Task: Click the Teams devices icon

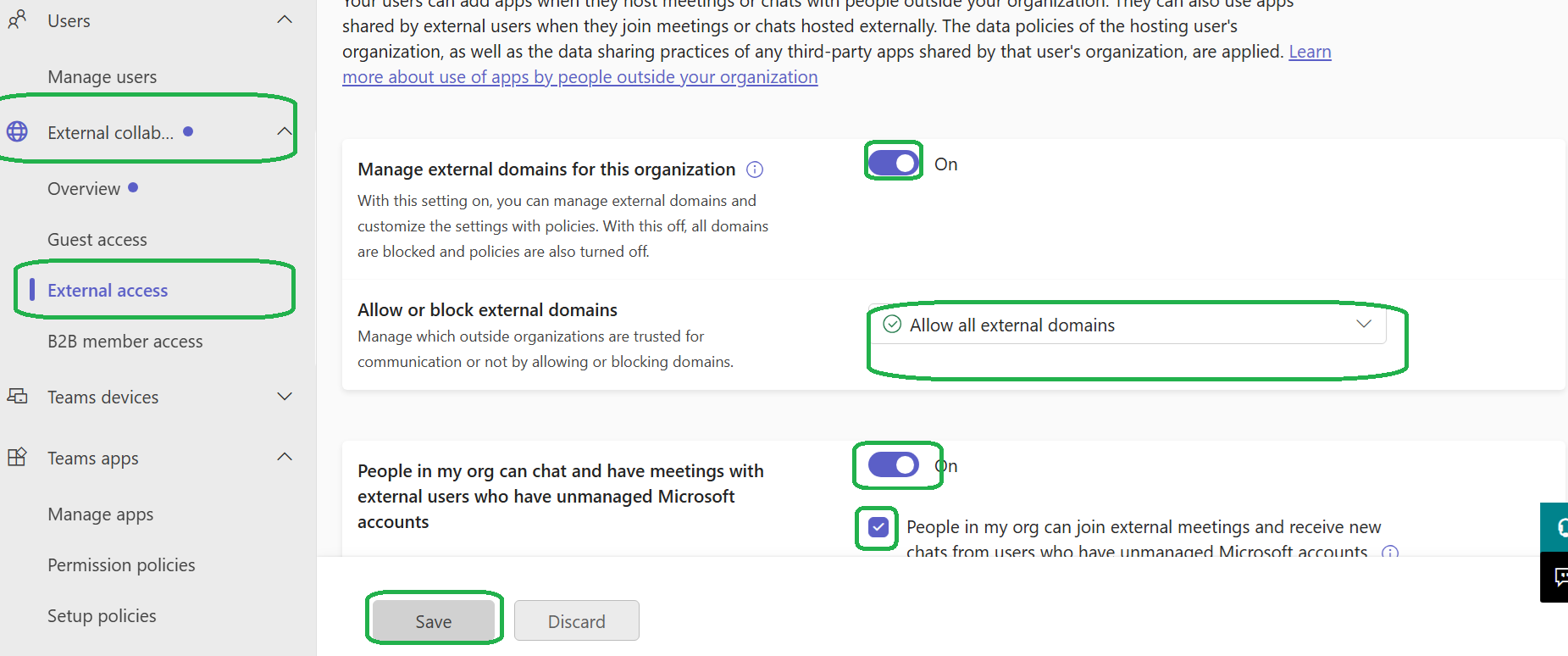Action: click(17, 396)
